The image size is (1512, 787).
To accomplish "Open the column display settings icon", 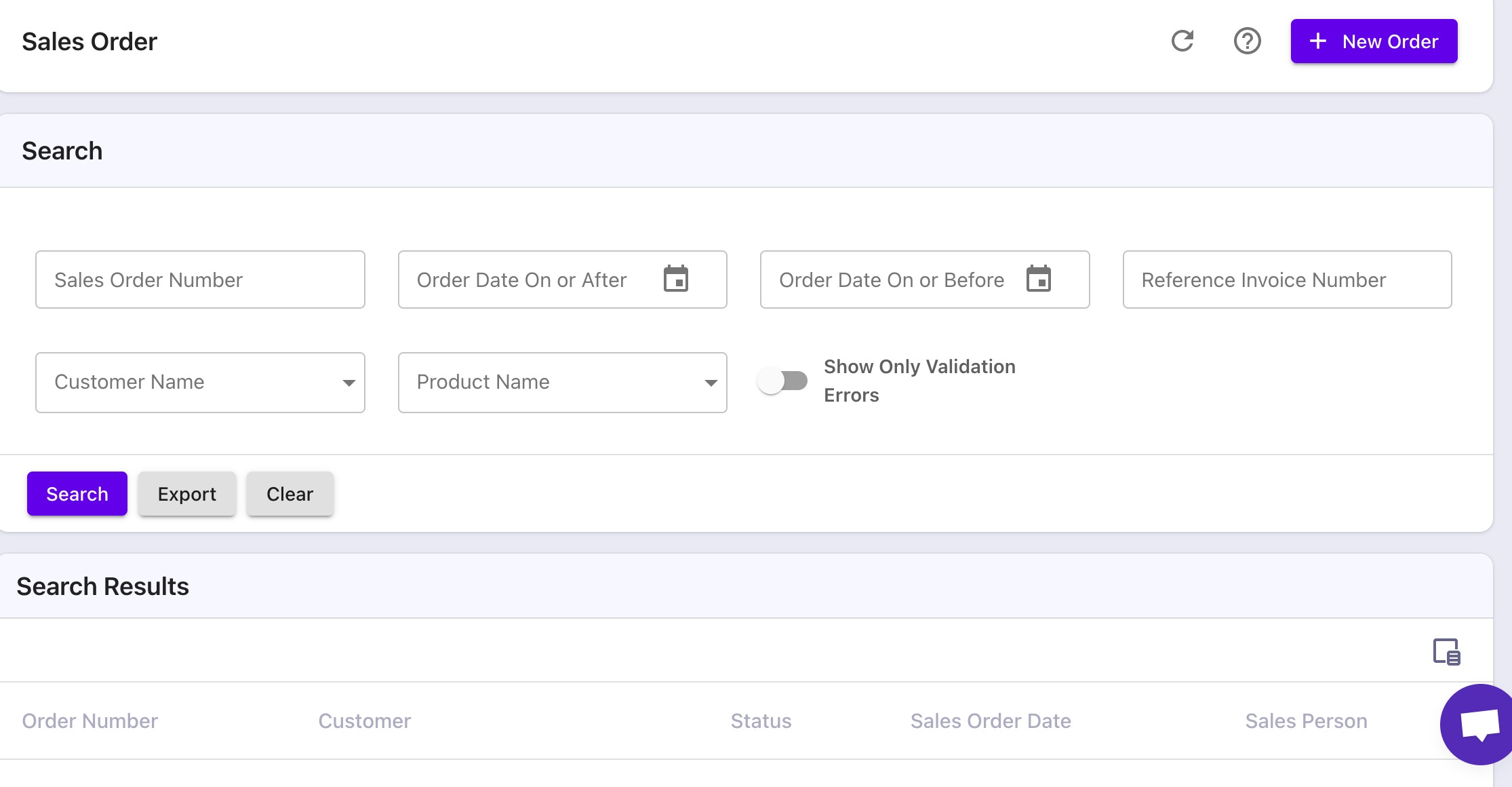I will coord(1446,652).
